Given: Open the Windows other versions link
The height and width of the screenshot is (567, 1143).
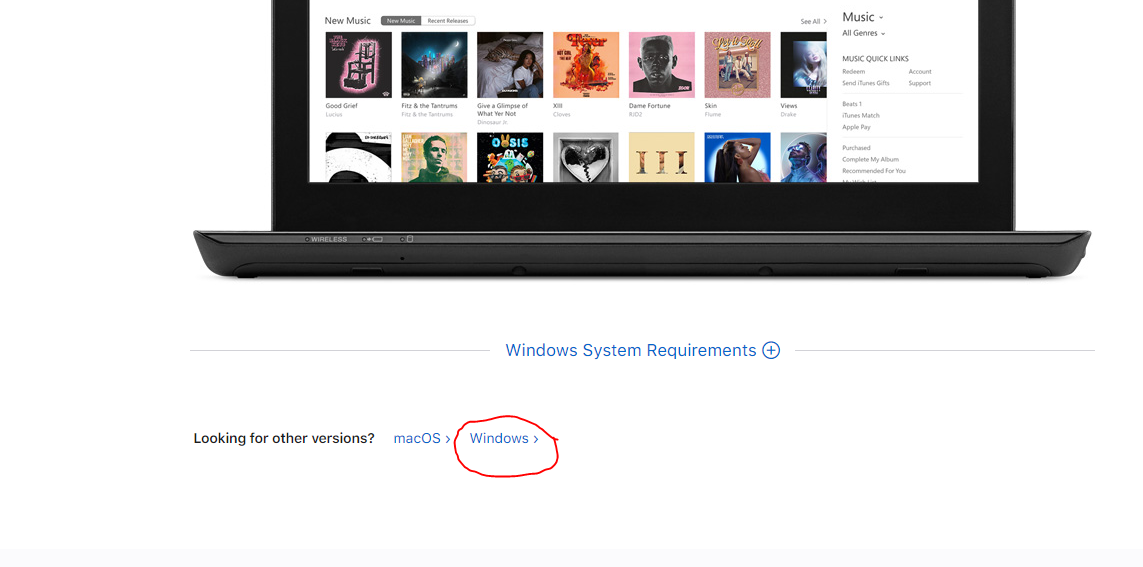Looking at the screenshot, I should tap(504, 439).
